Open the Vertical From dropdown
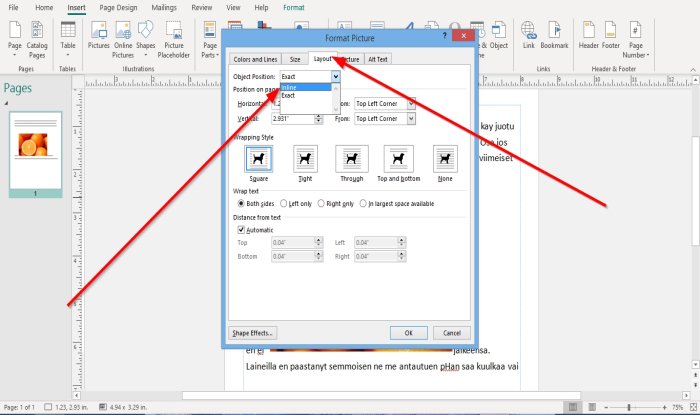This screenshot has height=415, width=700. point(411,119)
